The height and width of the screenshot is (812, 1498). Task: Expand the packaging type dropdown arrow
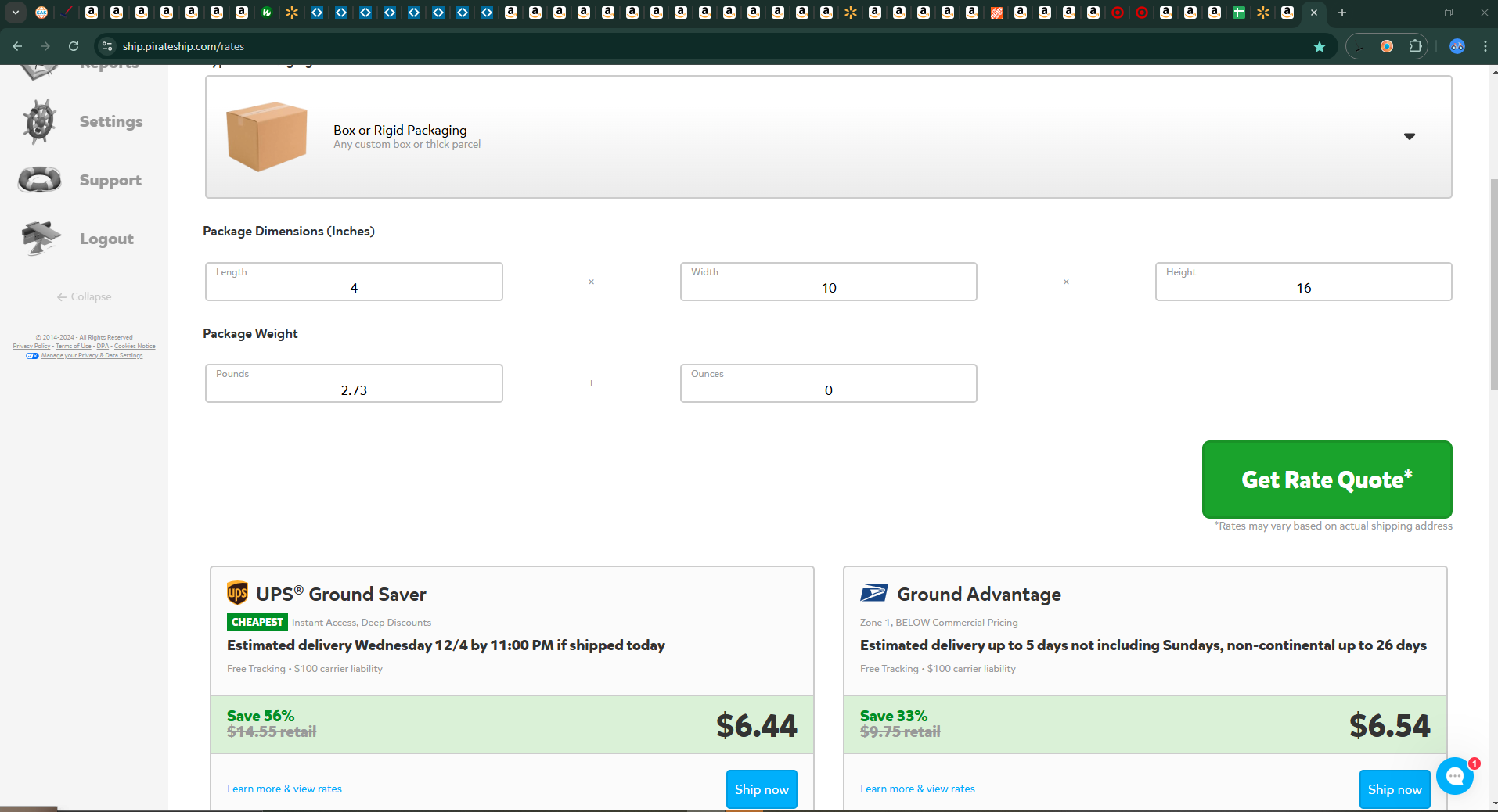pyautogui.click(x=1410, y=137)
